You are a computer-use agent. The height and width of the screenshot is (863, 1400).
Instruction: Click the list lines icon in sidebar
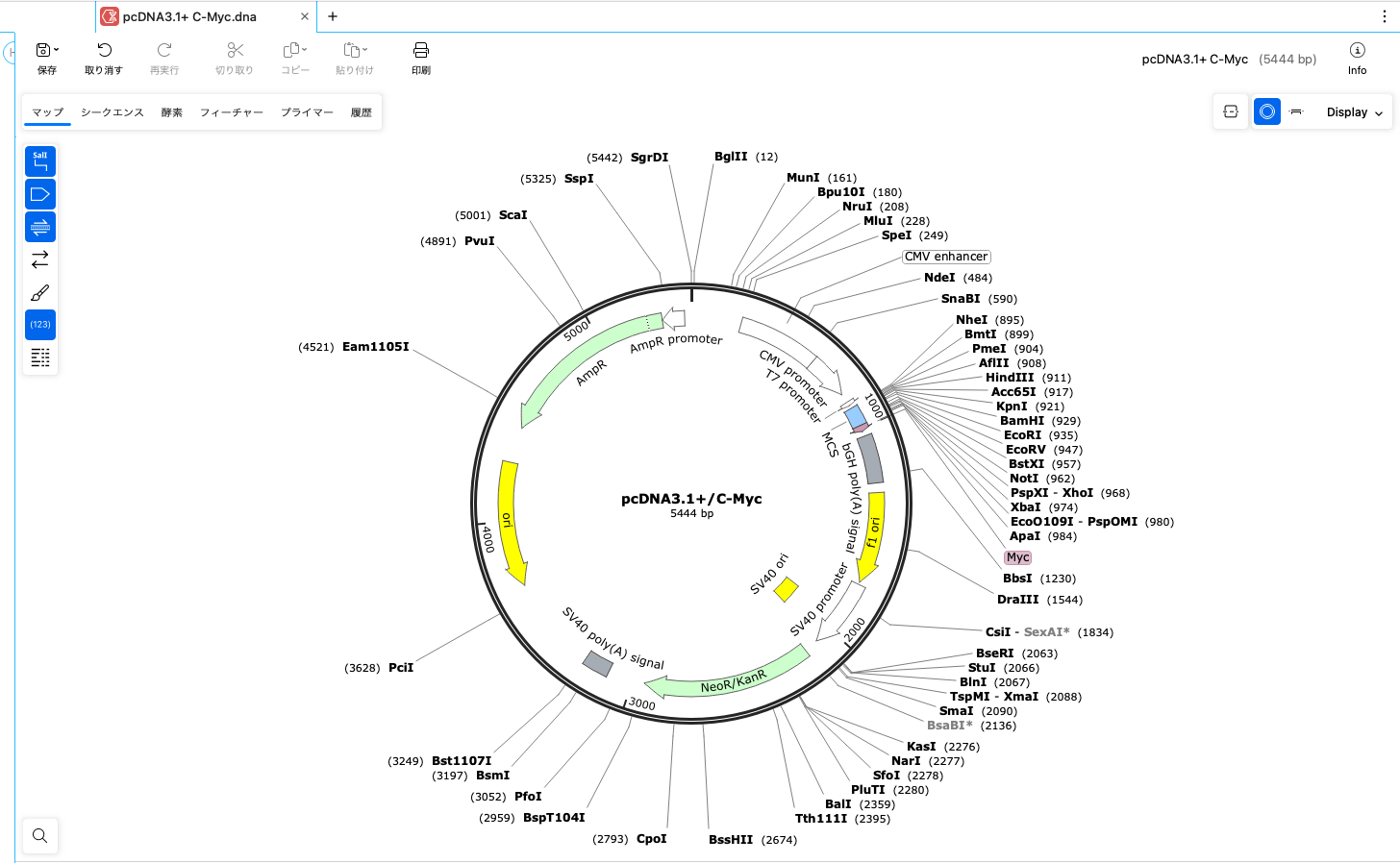40,358
